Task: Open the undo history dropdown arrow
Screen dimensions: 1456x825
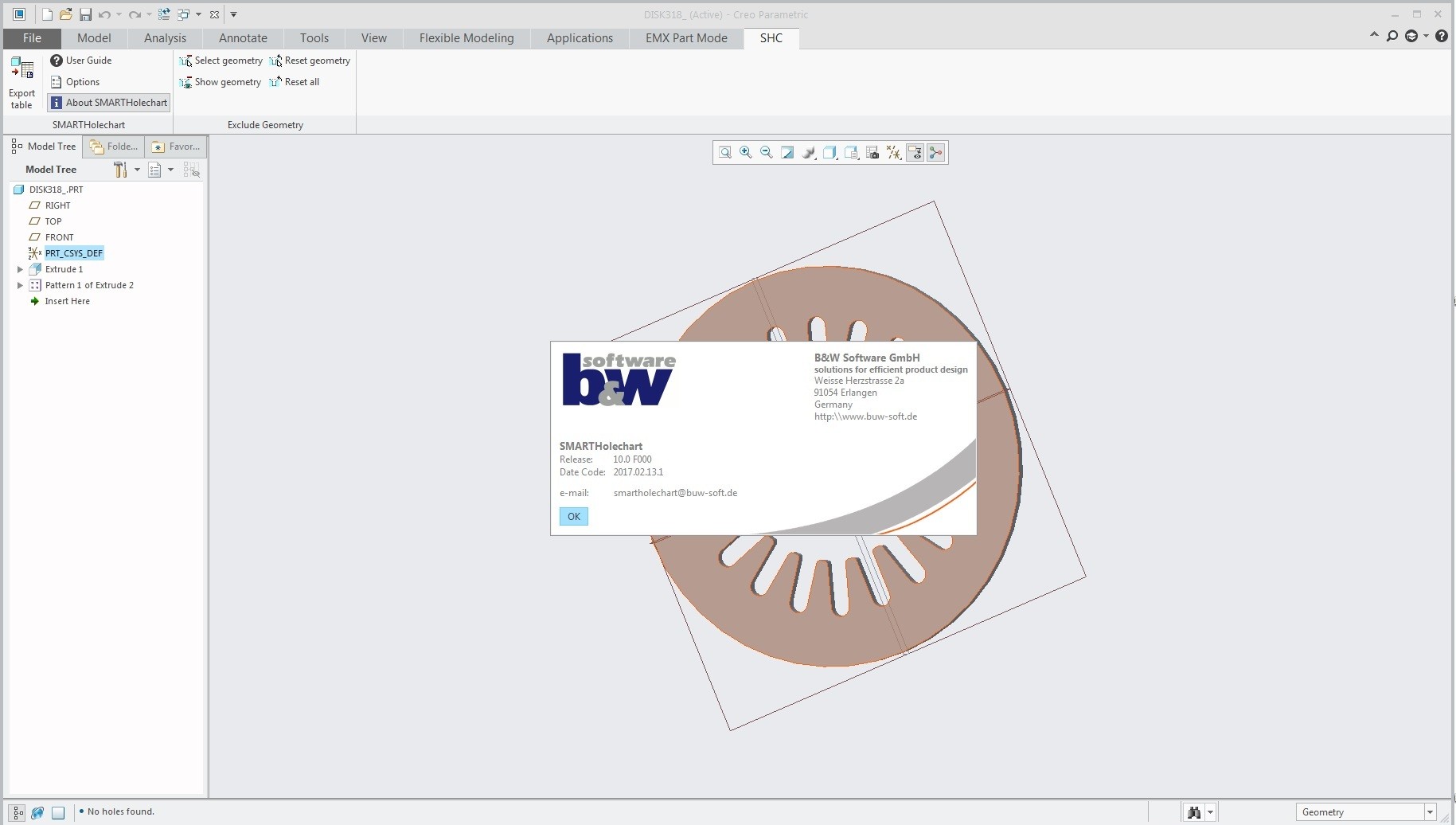Action: coord(119,14)
